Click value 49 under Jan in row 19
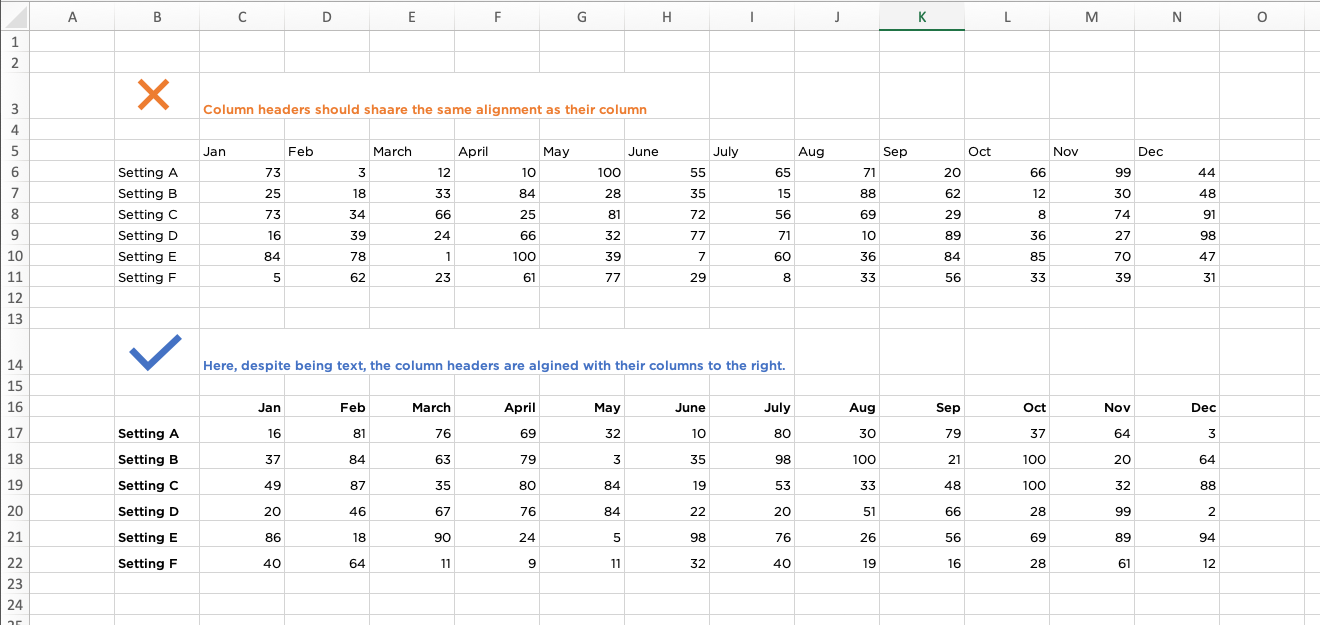The width and height of the screenshot is (1320, 625). pos(273,486)
